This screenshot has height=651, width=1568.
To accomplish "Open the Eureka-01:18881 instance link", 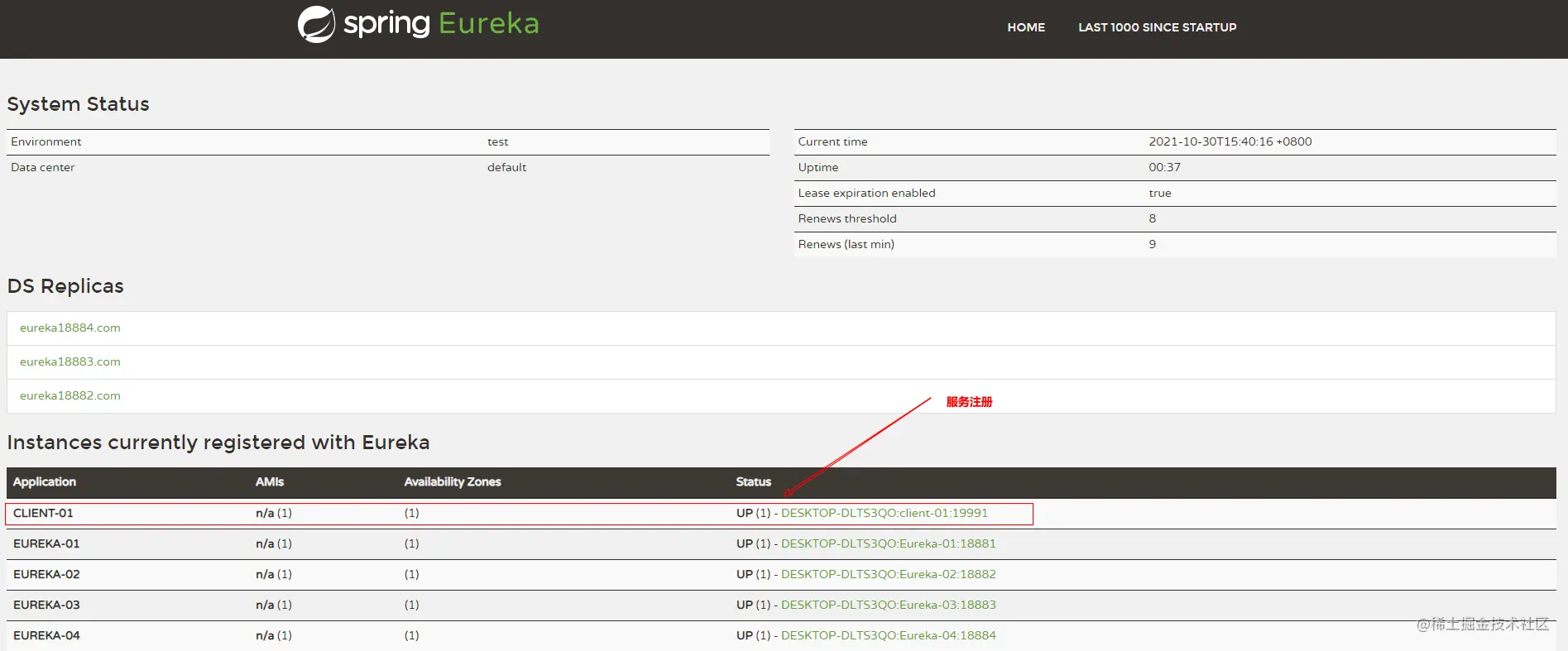I will pyautogui.click(x=889, y=543).
